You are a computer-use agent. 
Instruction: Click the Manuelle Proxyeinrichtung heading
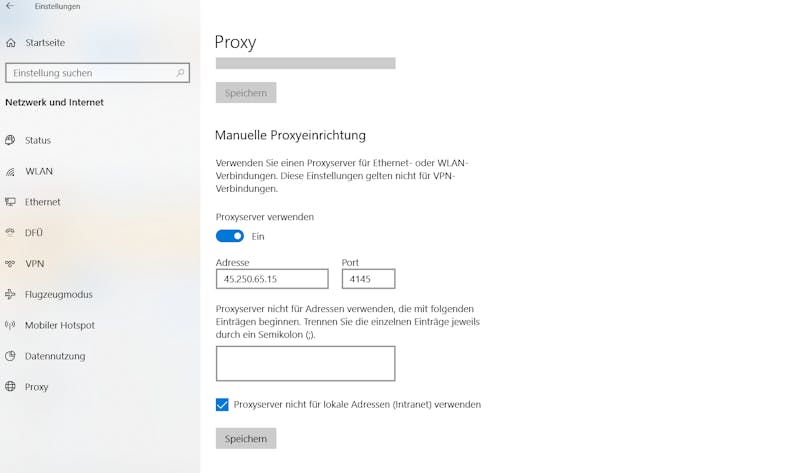(290, 135)
